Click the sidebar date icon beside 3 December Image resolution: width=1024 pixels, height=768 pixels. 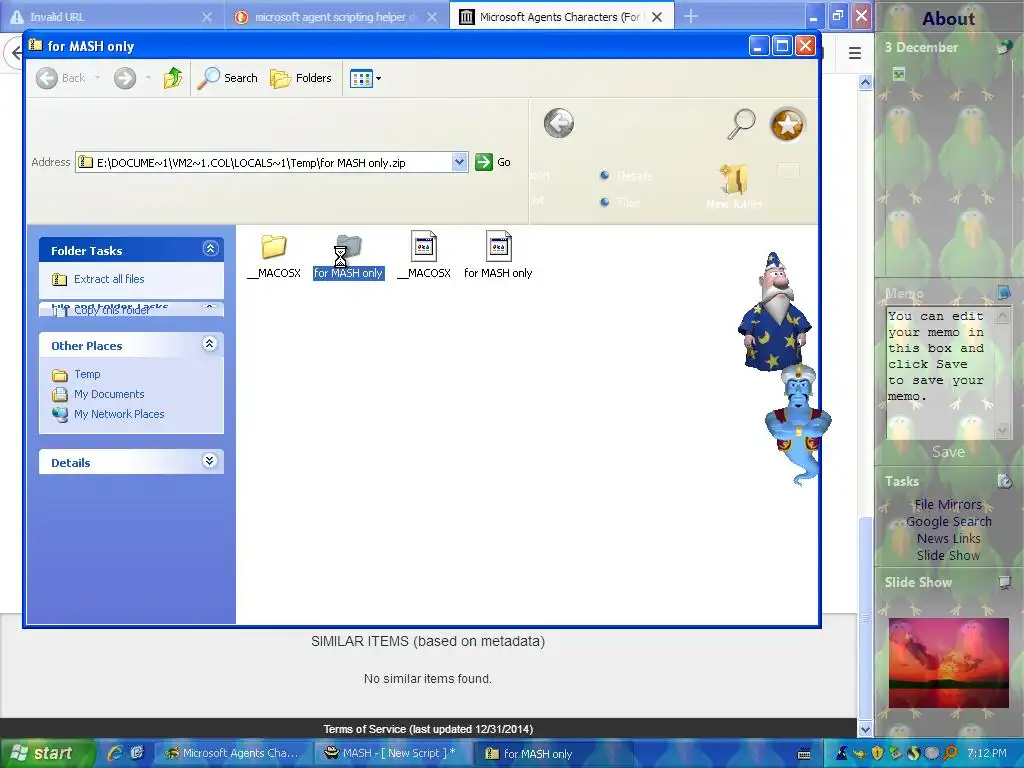pyautogui.click(x=1004, y=47)
